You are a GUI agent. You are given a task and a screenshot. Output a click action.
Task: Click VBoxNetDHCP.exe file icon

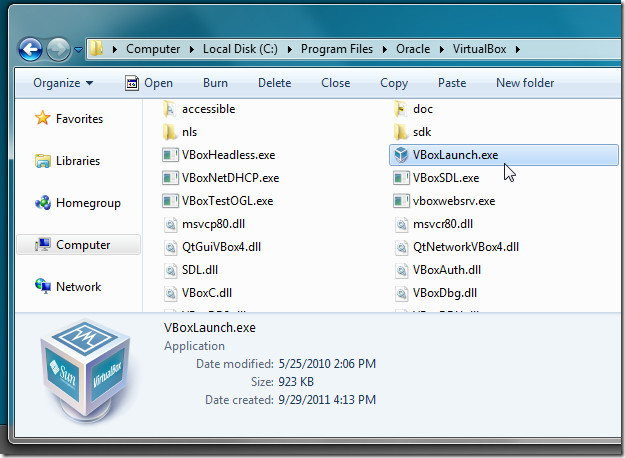click(170, 178)
